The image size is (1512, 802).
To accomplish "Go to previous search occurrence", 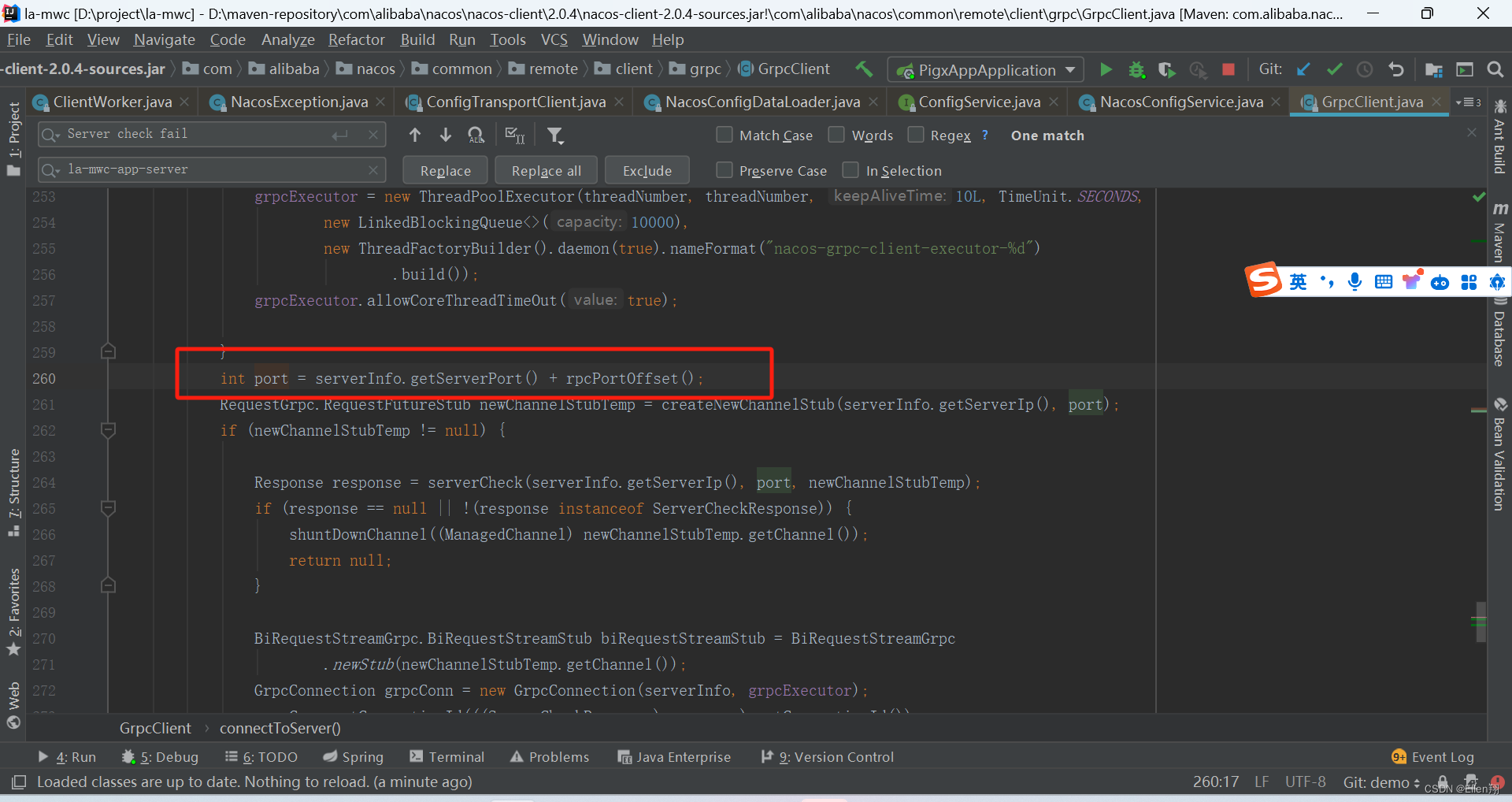I will pos(415,135).
